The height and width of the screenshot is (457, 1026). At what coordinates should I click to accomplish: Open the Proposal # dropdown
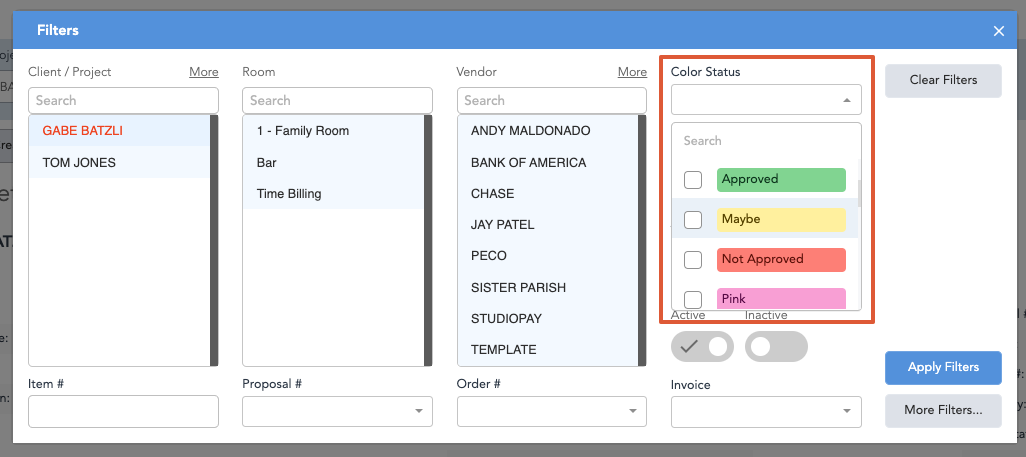pyautogui.click(x=337, y=411)
